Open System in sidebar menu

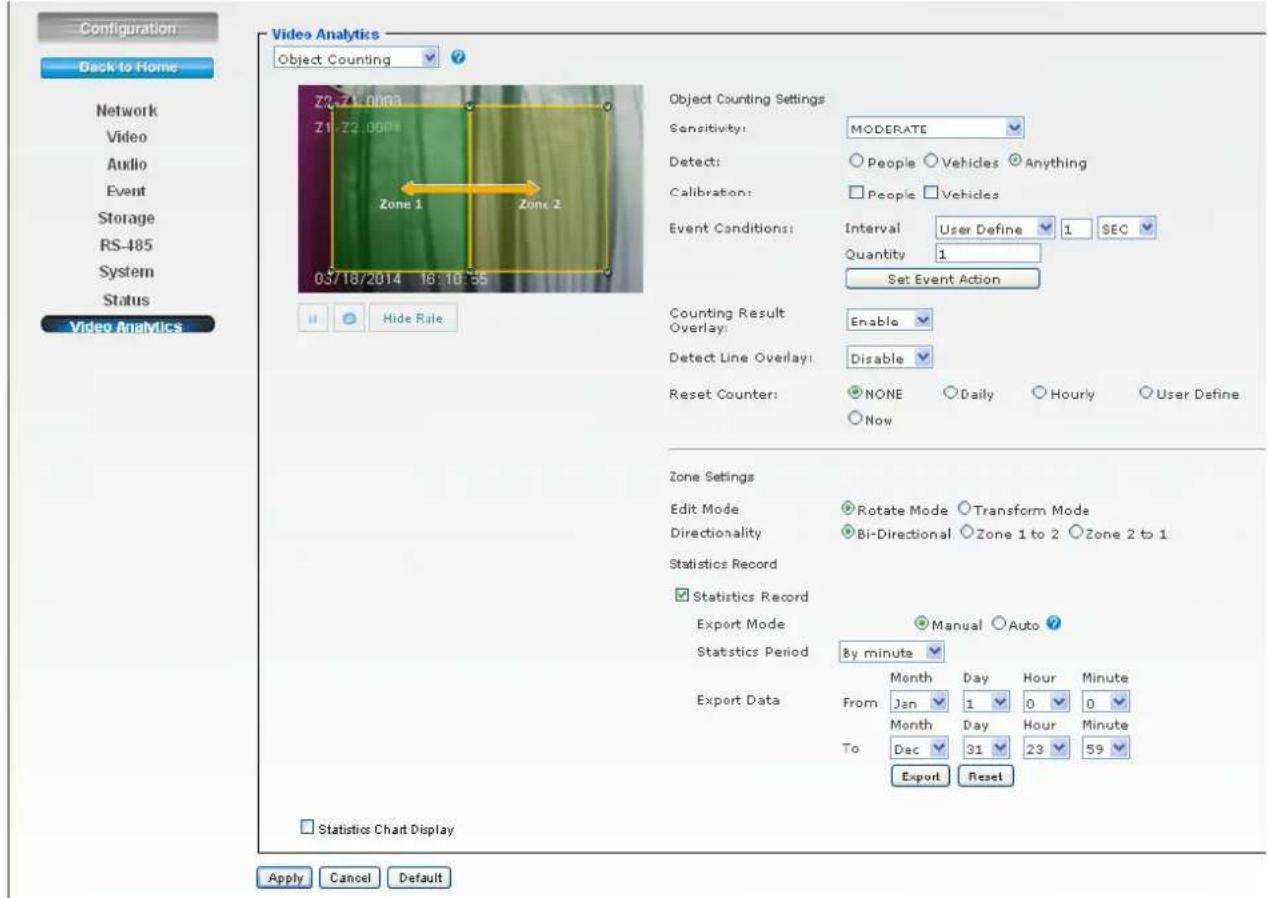pos(128,272)
